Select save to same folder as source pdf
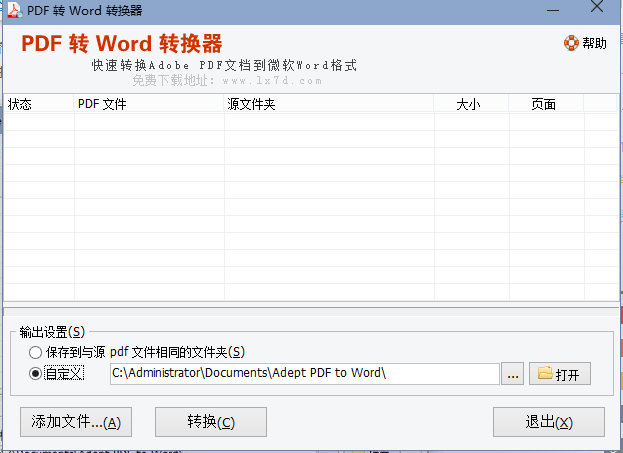 coord(35,352)
